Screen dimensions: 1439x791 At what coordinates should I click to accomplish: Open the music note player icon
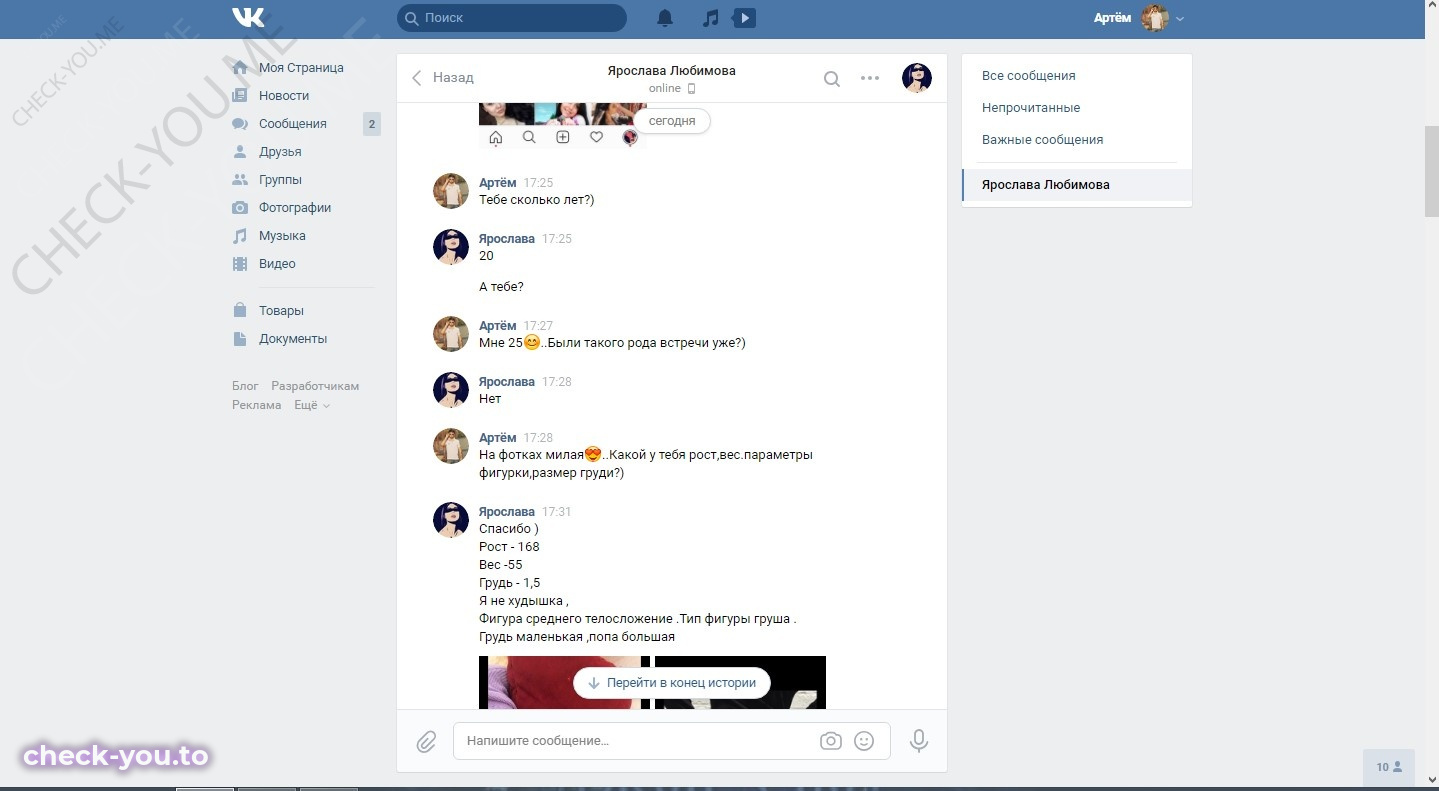(x=710, y=18)
